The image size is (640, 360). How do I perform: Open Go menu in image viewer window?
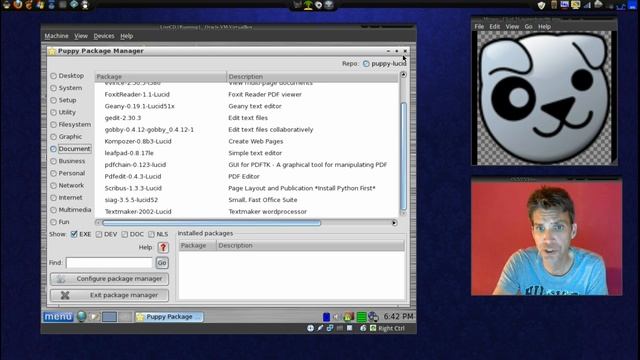[x=529, y=27]
